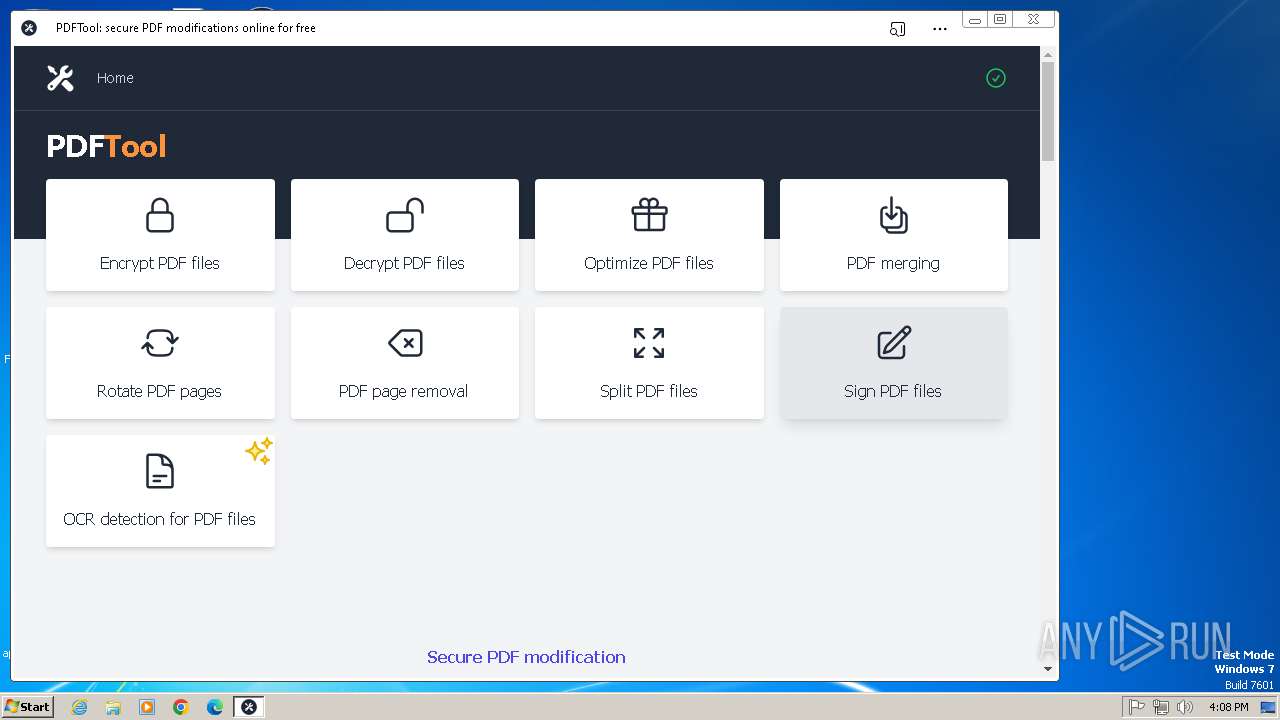
Task: Open the PDF merging label
Action: click(x=893, y=263)
